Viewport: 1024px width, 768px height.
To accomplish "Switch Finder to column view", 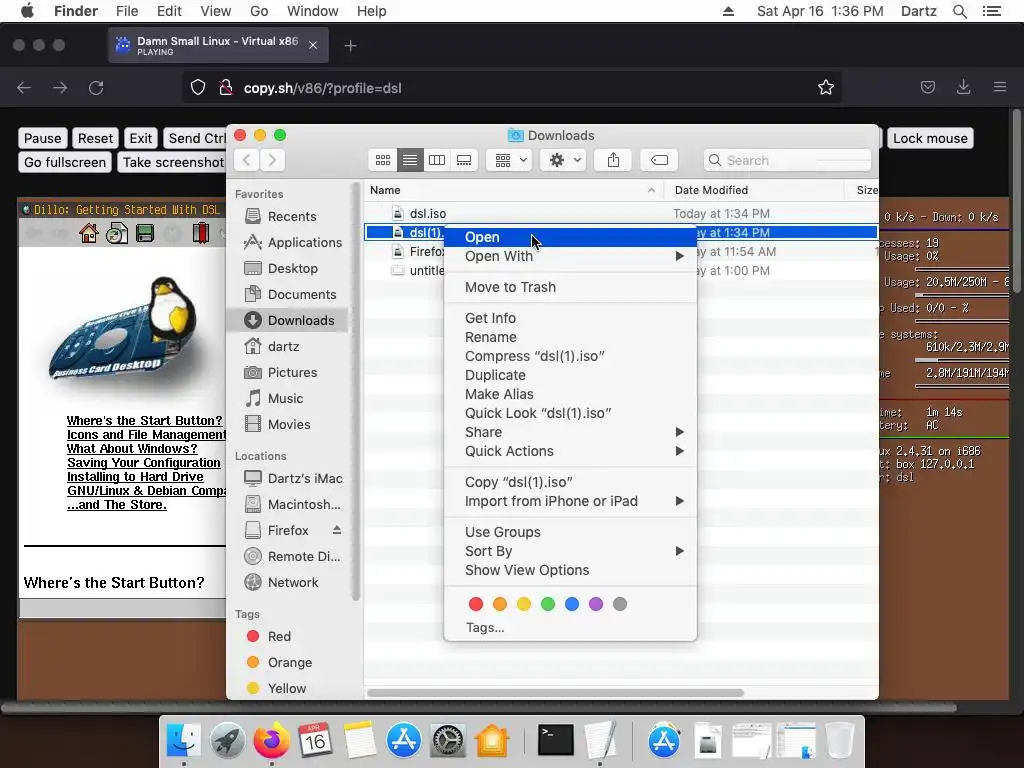I will click(x=437, y=160).
